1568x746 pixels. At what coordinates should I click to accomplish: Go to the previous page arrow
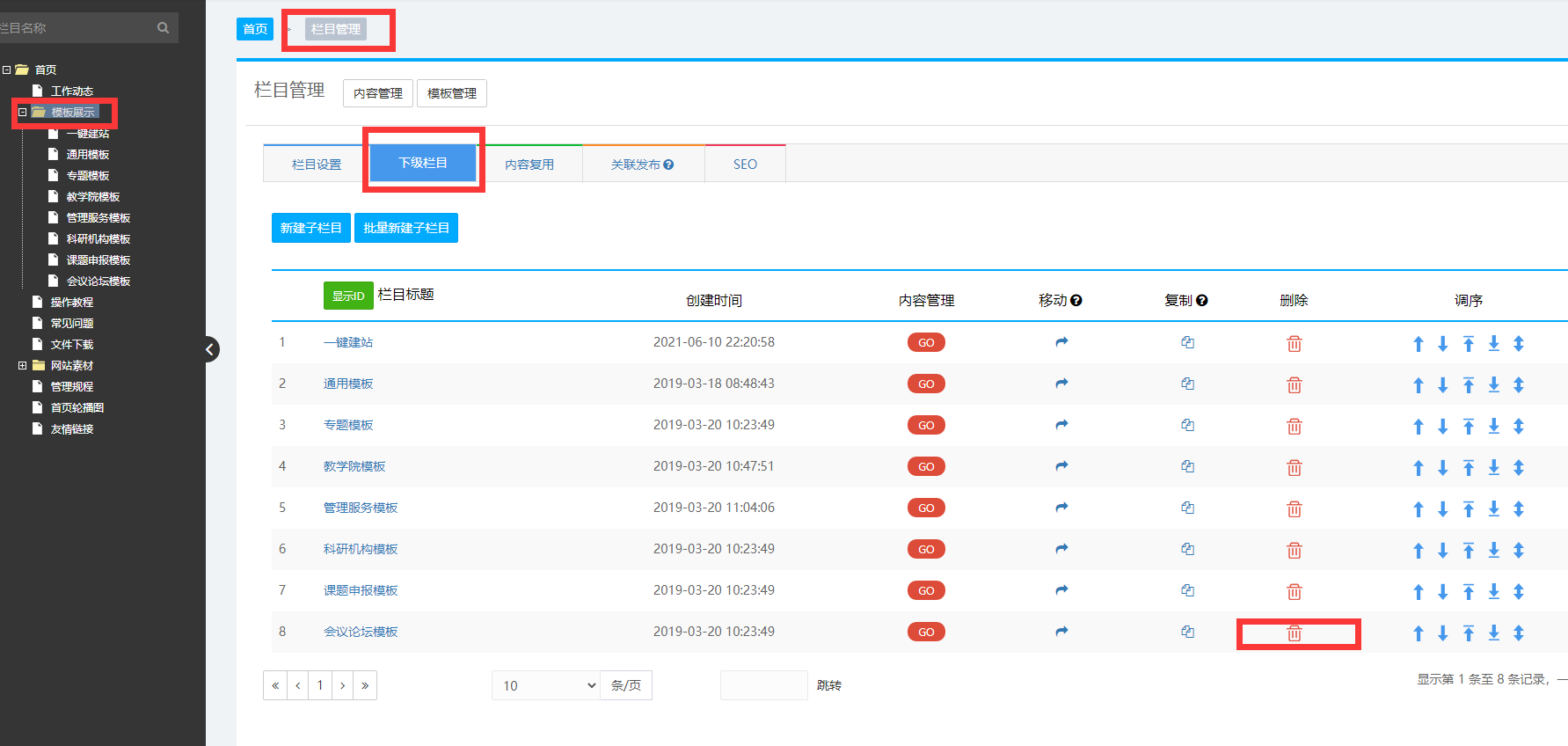click(x=297, y=685)
